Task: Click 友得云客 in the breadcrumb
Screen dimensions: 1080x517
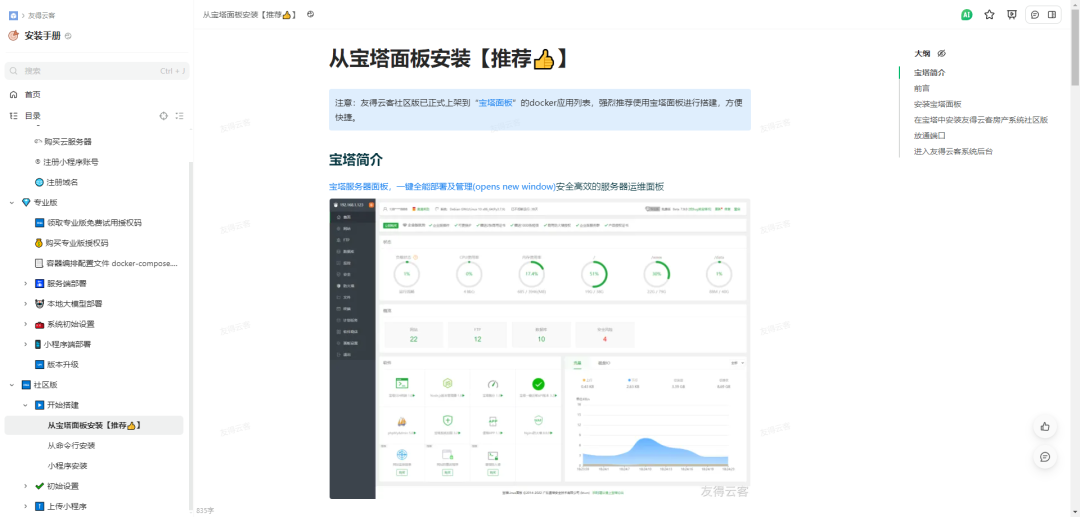Action: 41,14
